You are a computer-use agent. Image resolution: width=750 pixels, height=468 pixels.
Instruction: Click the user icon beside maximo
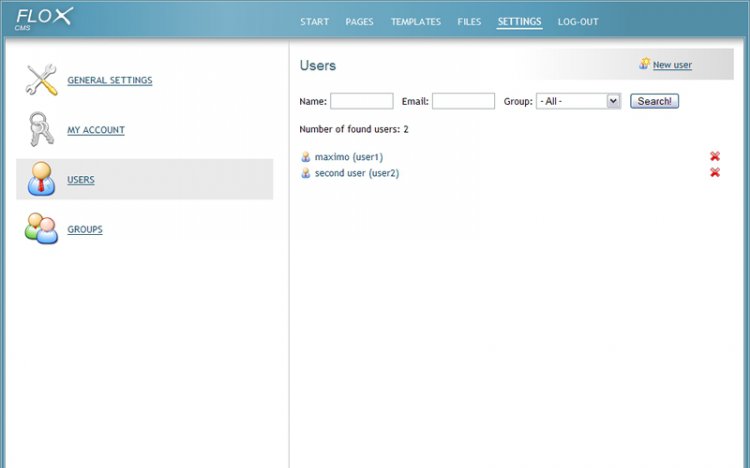(306, 157)
